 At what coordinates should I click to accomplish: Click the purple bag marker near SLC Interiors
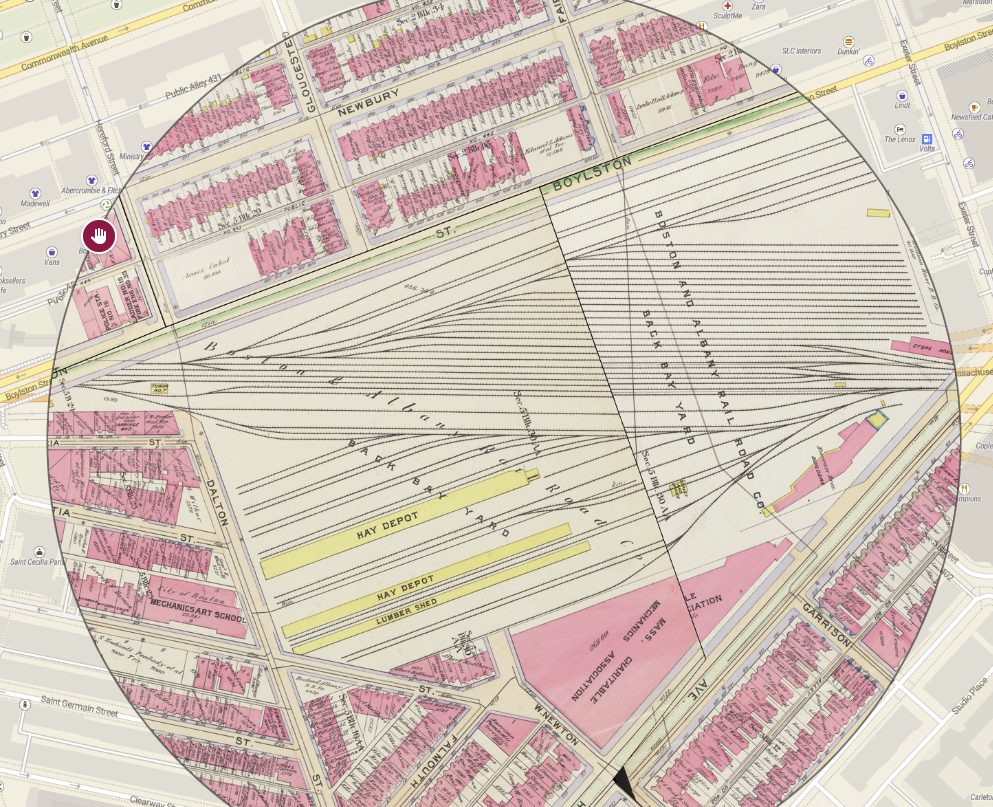click(776, 70)
